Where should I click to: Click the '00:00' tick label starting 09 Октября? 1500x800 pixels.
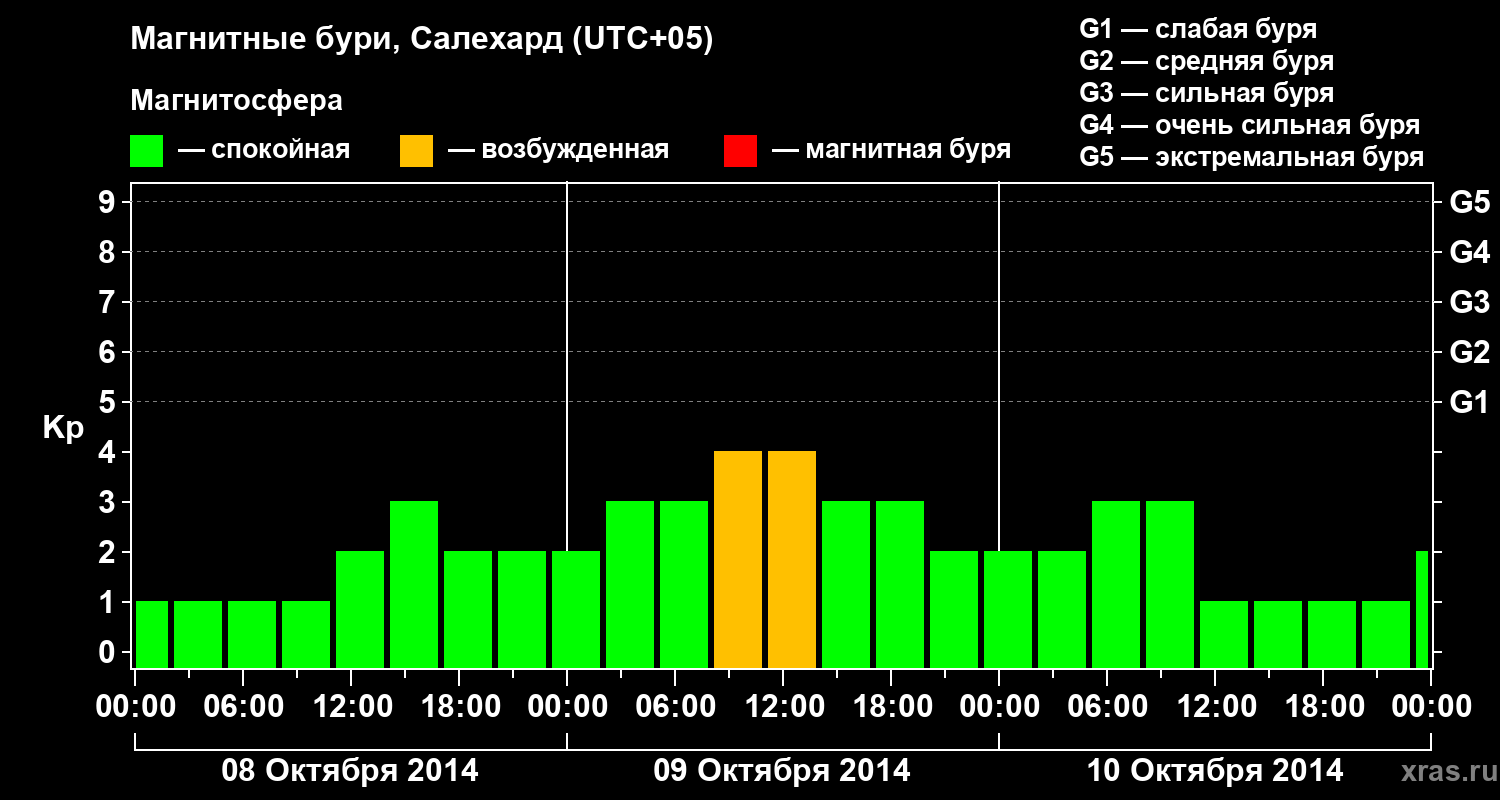567,707
